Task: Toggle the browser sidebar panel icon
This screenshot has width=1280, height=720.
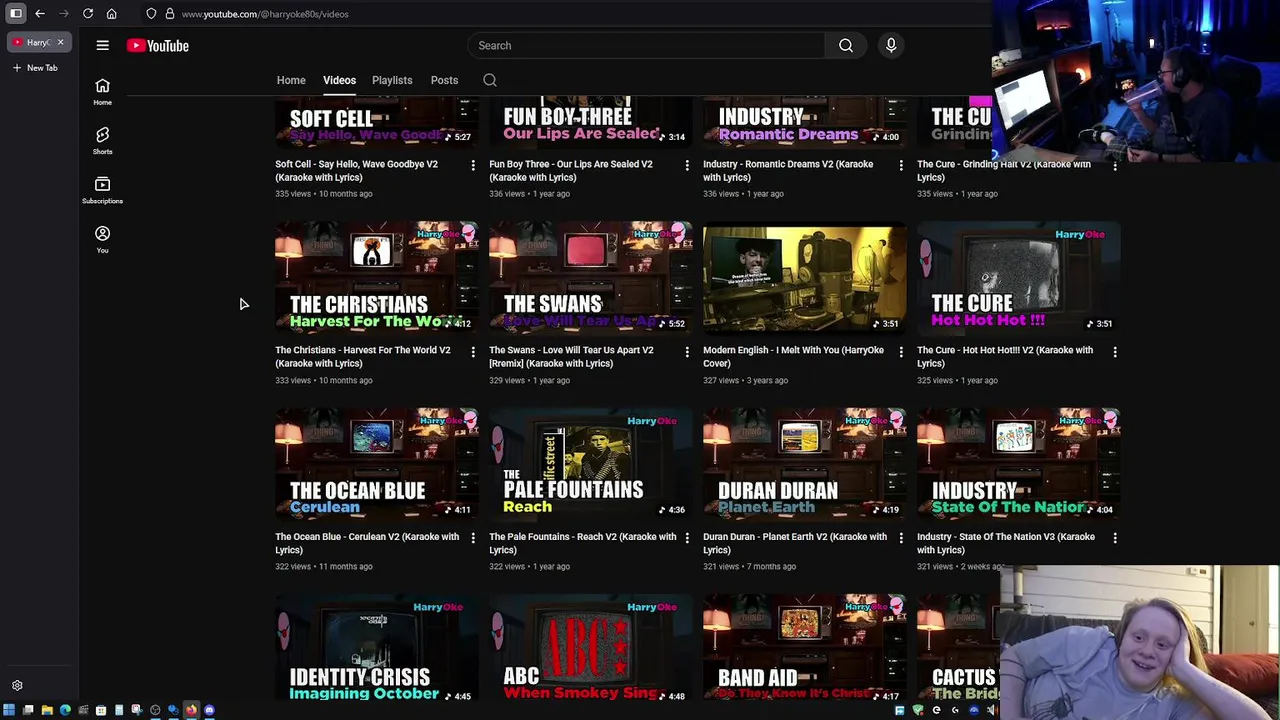Action: [16, 14]
